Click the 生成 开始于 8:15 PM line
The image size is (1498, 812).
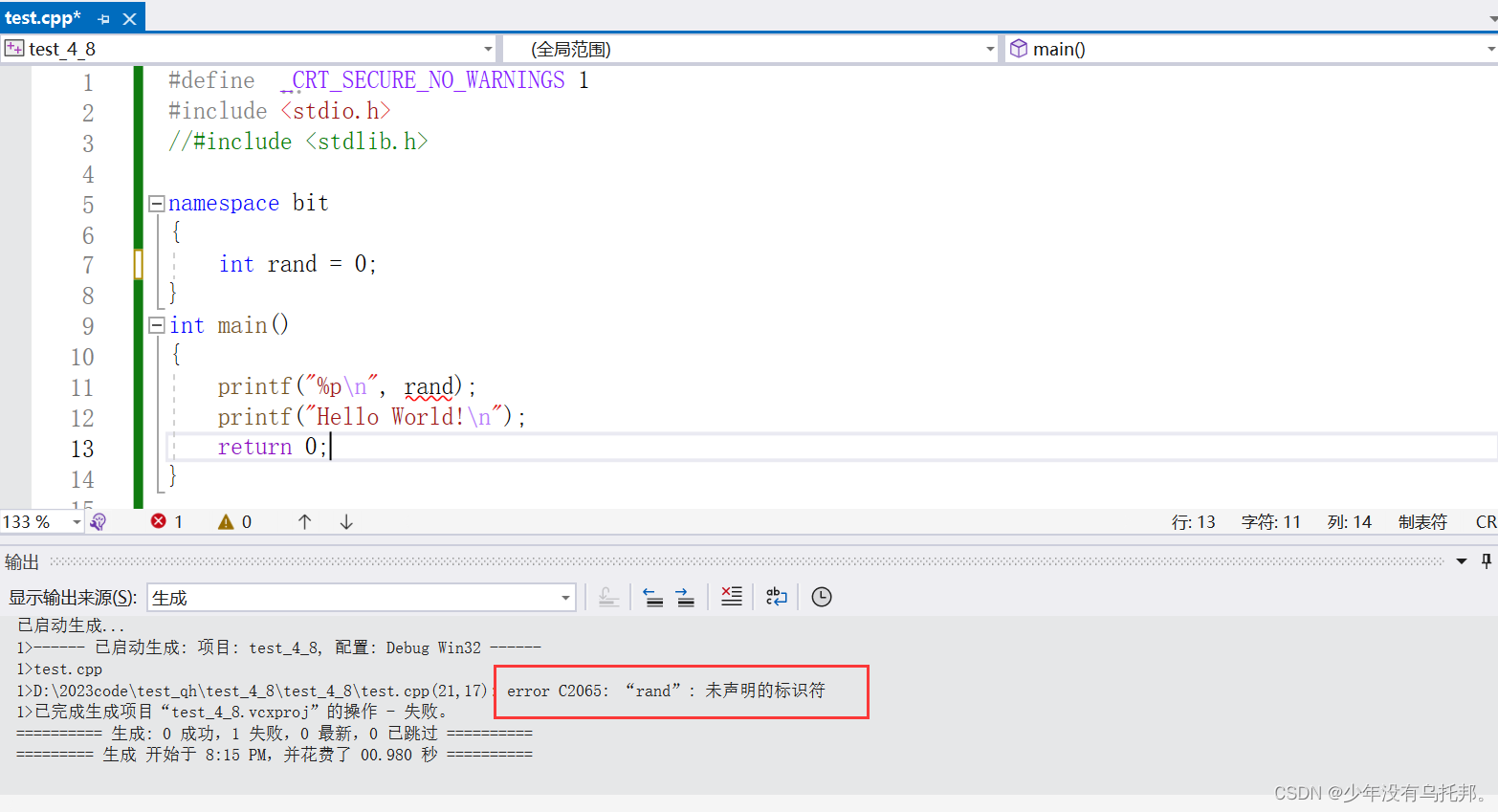click(x=275, y=755)
